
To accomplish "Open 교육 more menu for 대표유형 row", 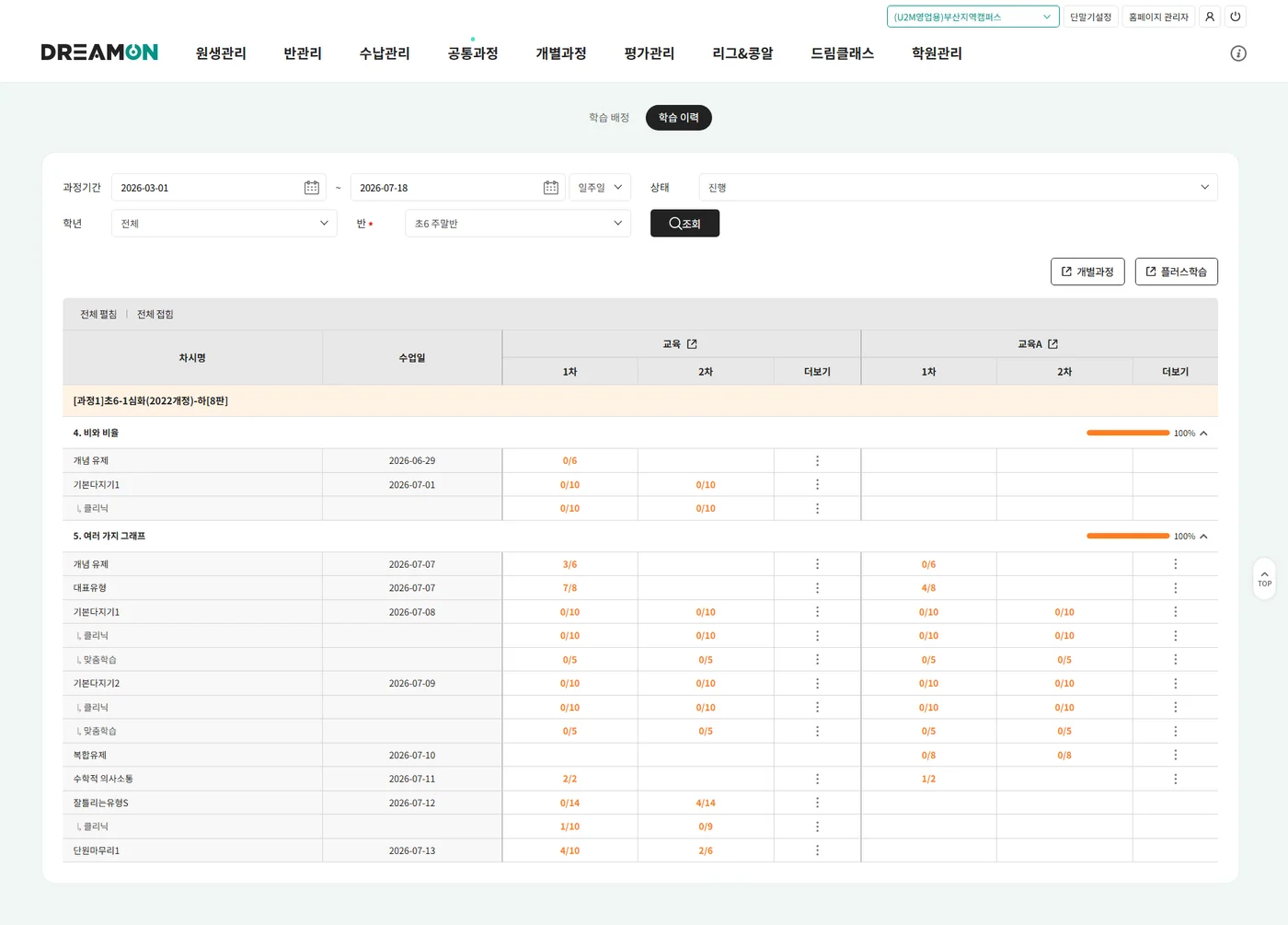I will click(817, 588).
